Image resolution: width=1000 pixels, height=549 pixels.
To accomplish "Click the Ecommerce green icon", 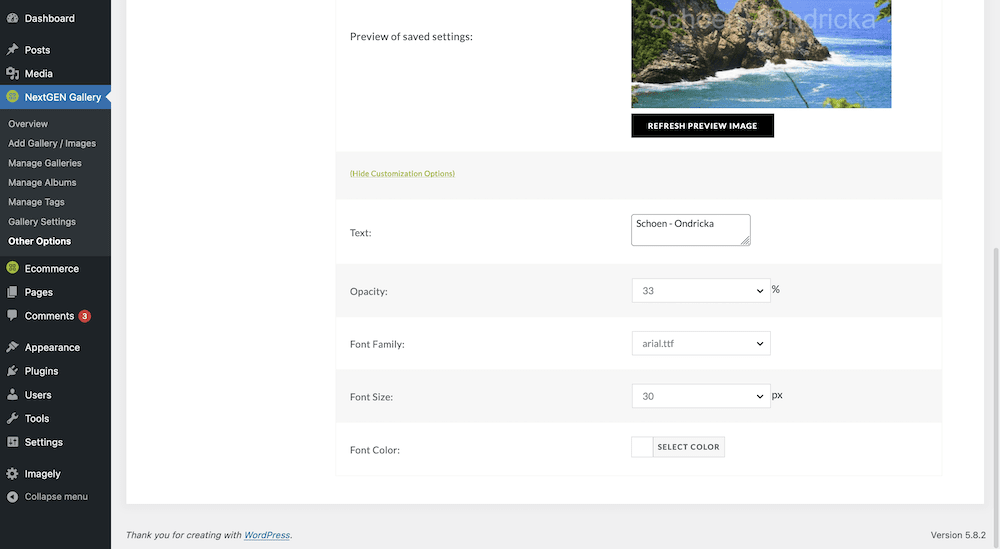I will click(12, 268).
